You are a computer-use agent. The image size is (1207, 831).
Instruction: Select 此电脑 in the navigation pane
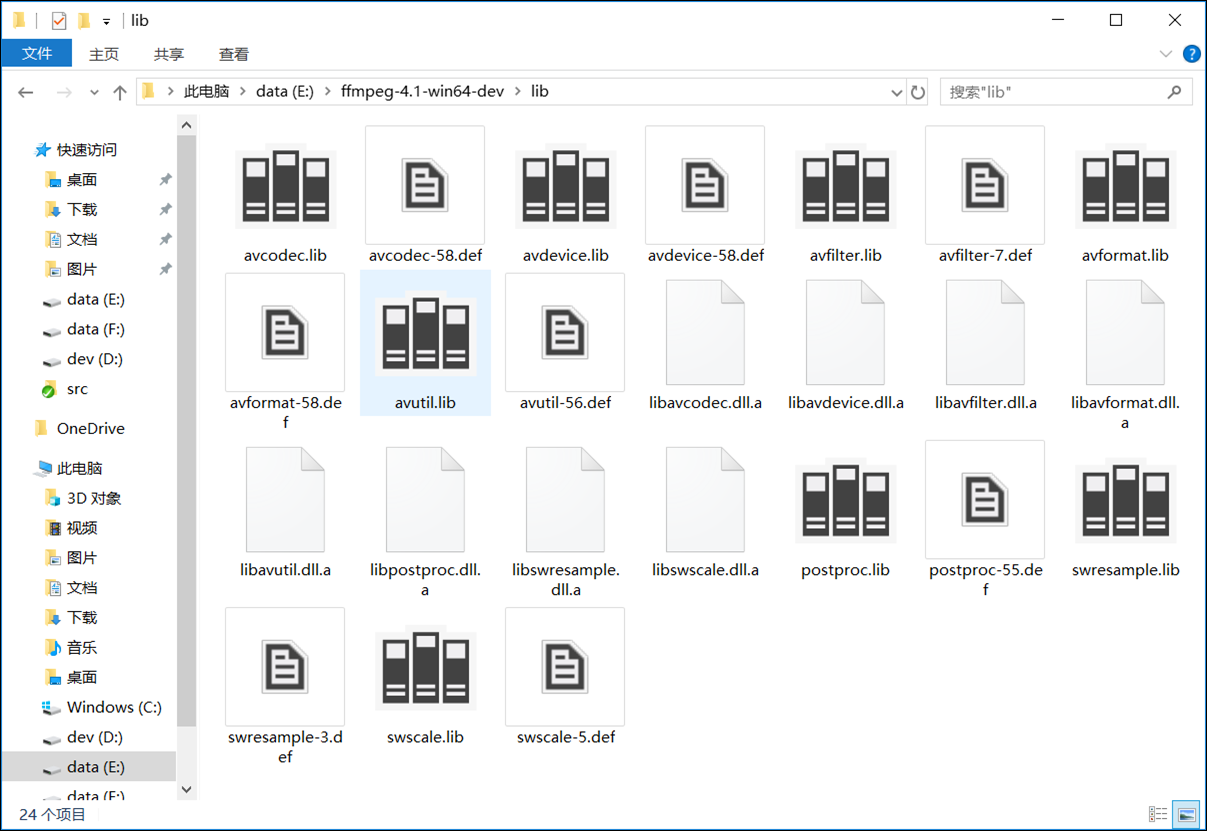click(80, 468)
